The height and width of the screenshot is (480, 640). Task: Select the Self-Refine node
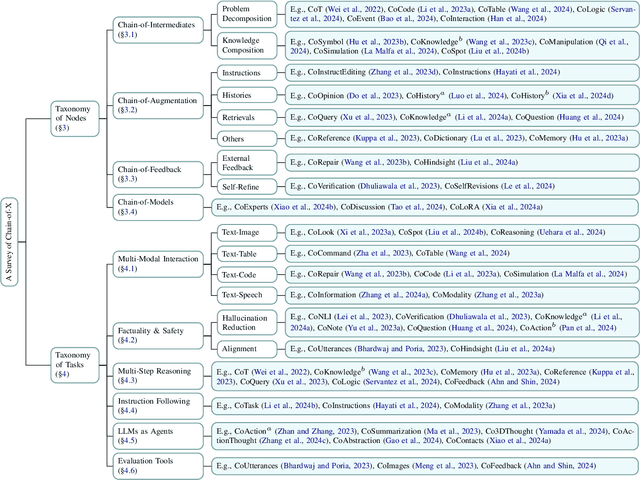pyautogui.click(x=243, y=185)
